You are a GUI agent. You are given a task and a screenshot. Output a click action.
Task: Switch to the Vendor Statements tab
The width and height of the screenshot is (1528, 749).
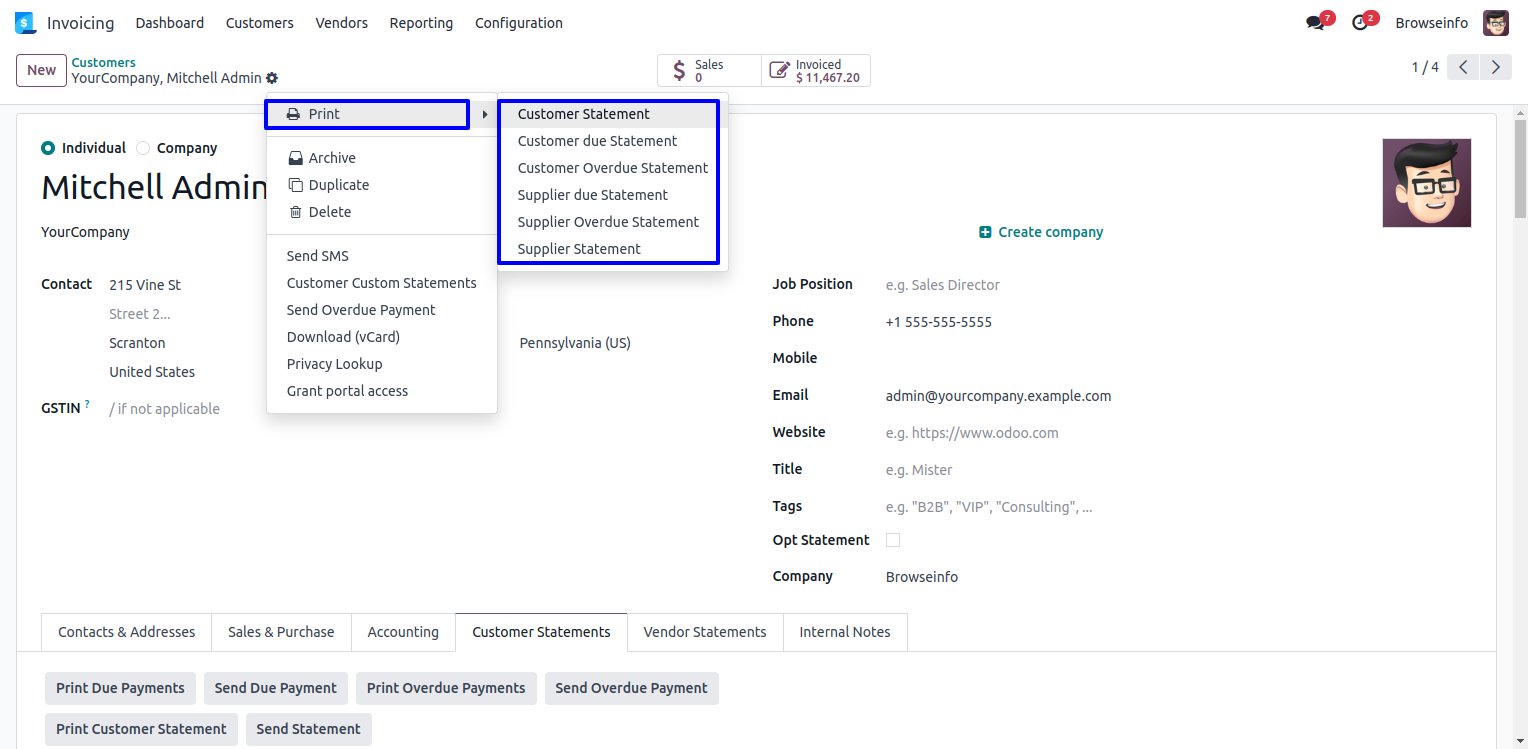(x=704, y=632)
